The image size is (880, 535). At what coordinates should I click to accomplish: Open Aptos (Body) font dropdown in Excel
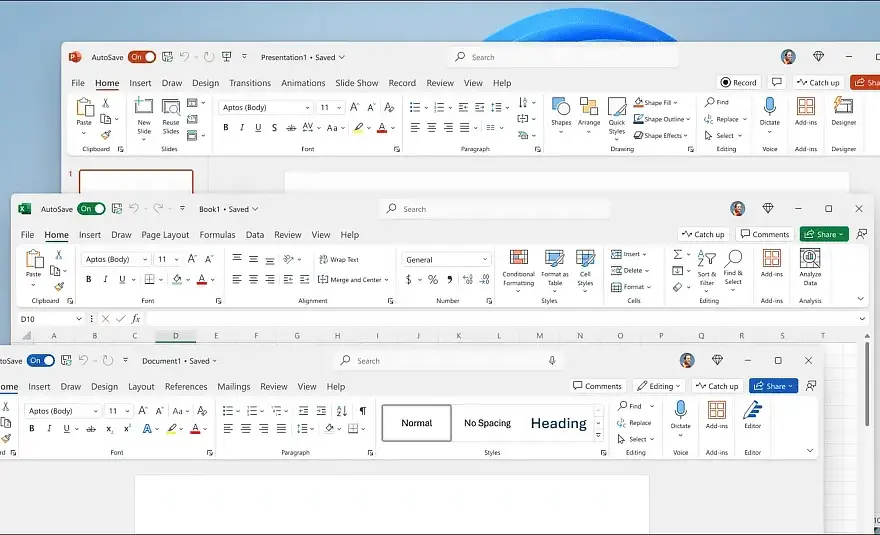pos(145,259)
